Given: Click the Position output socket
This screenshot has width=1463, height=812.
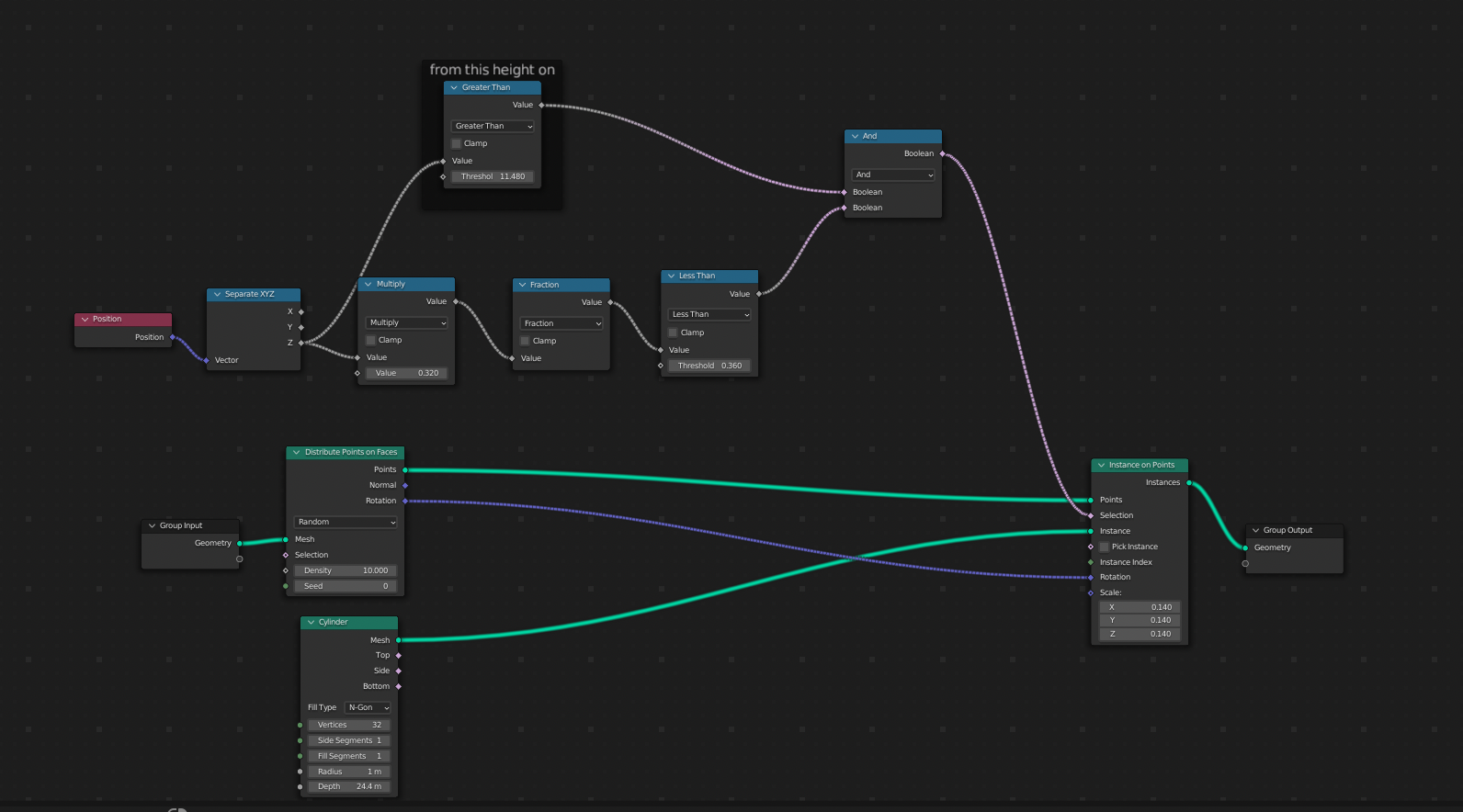Looking at the screenshot, I should click(x=173, y=338).
